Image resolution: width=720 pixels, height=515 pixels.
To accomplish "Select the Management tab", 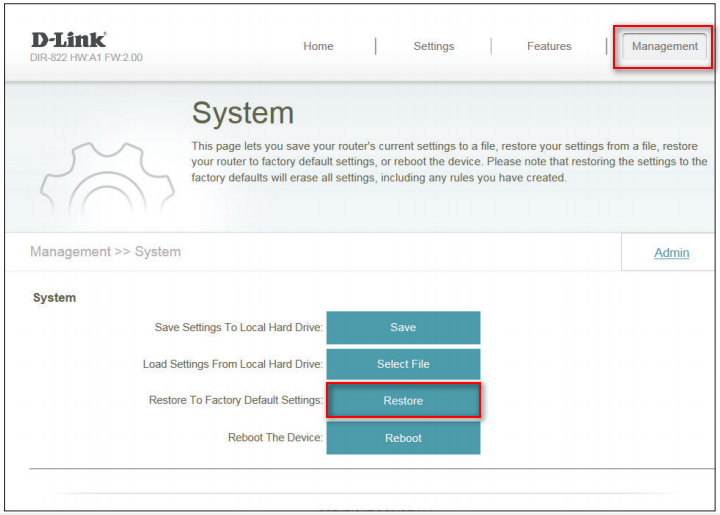I will (664, 46).
